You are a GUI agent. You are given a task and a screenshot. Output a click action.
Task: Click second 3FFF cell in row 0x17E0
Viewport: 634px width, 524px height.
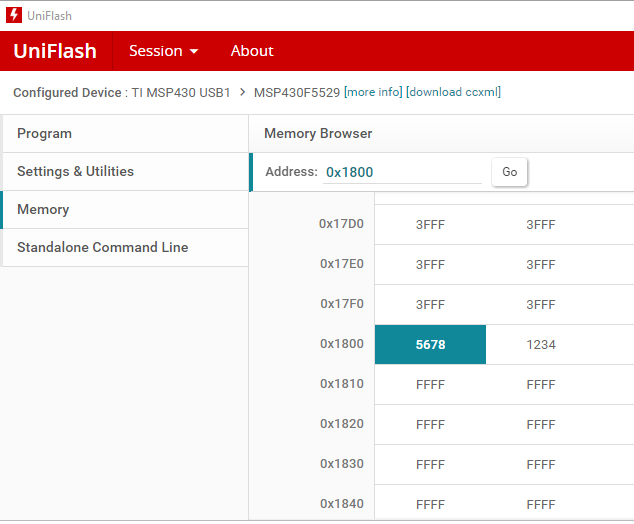pyautogui.click(x=541, y=264)
